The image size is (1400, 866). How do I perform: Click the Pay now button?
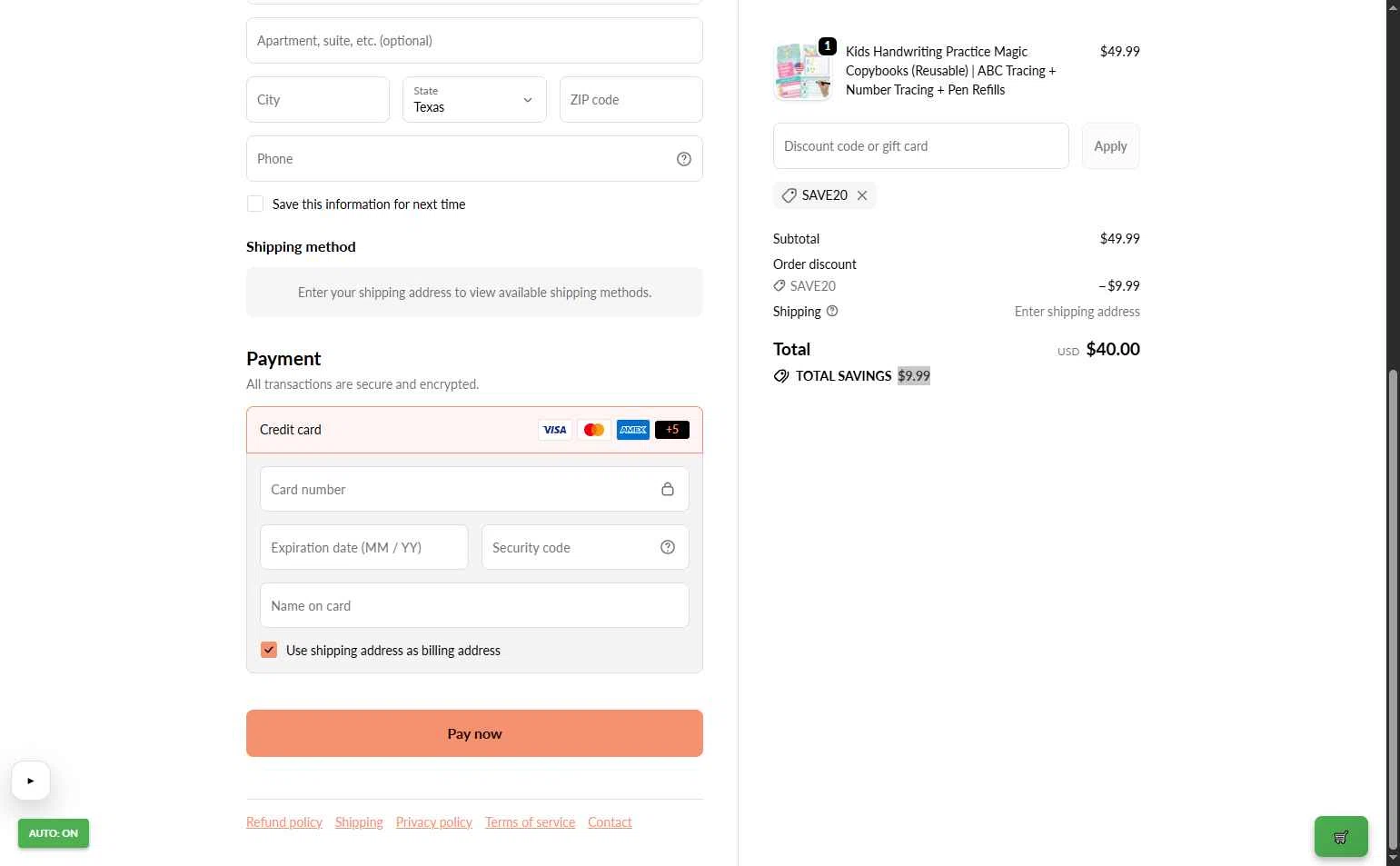click(474, 733)
